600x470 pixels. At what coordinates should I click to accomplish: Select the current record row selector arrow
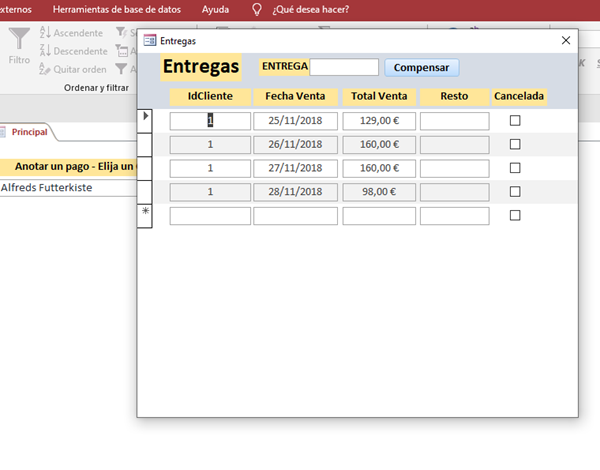pos(145,118)
